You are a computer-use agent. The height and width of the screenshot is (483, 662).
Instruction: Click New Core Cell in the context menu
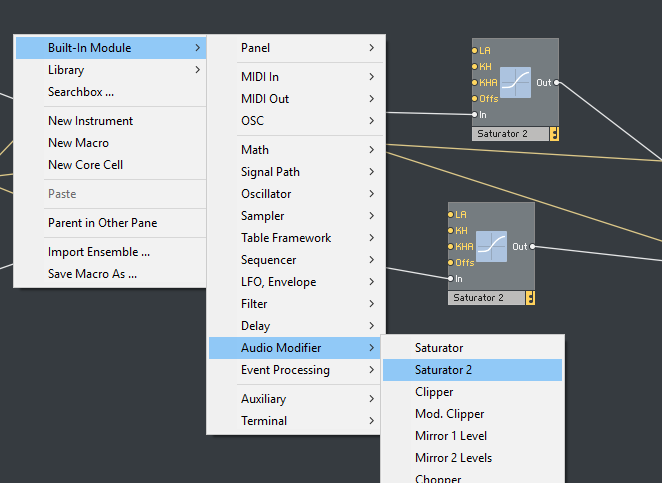point(85,165)
